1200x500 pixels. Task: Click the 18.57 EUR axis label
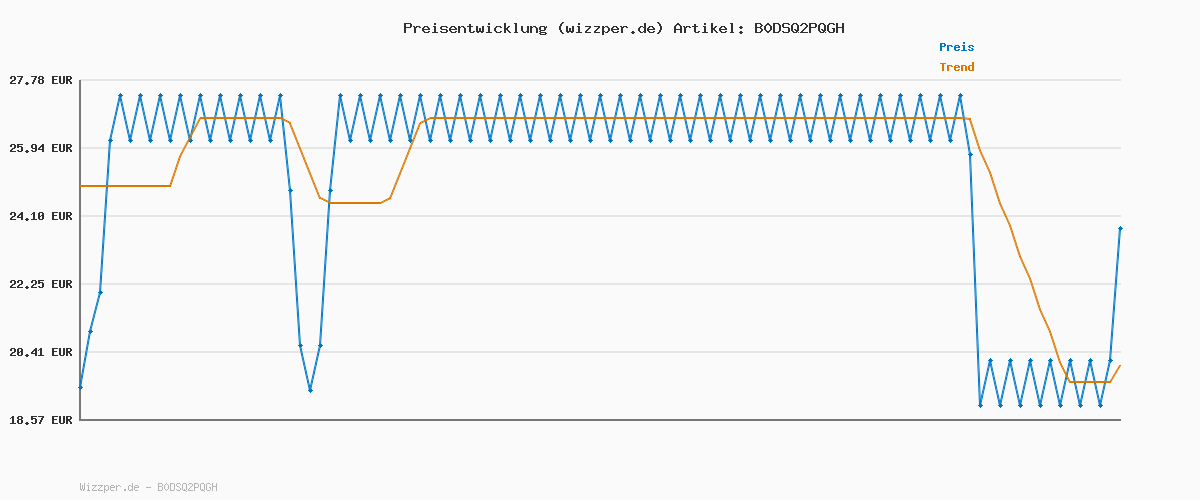click(41, 420)
